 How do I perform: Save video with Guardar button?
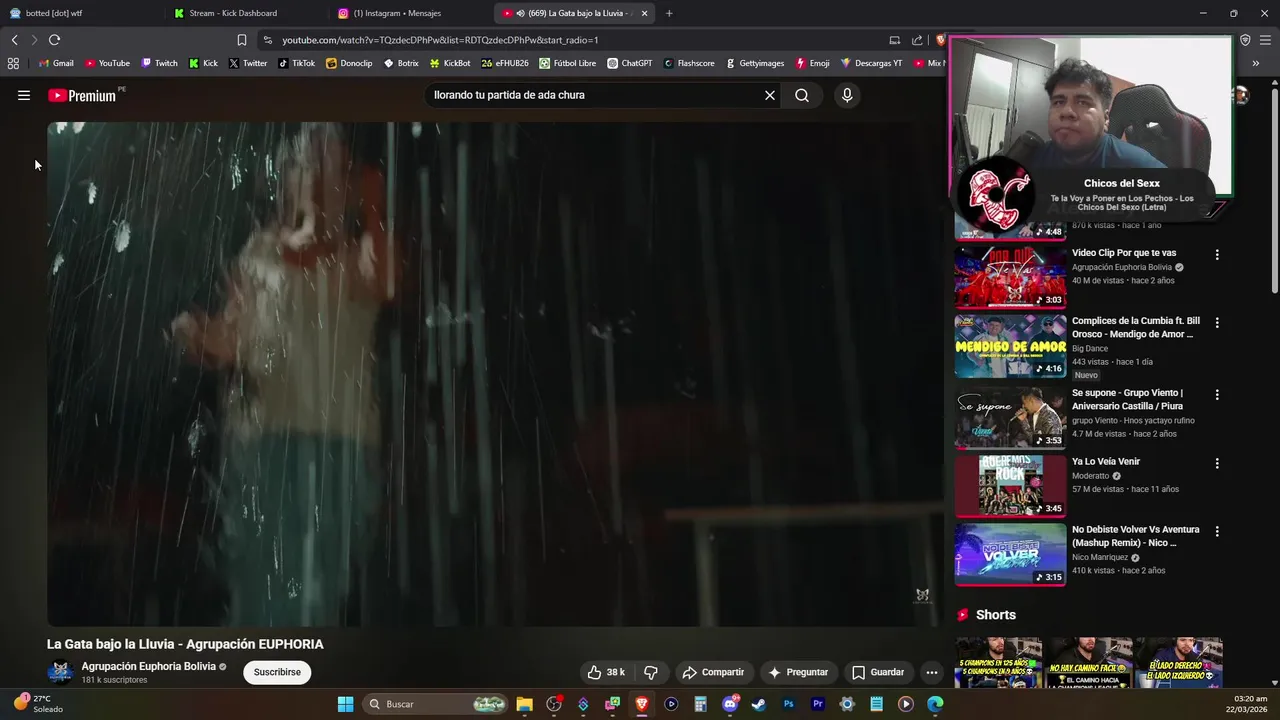(x=878, y=672)
